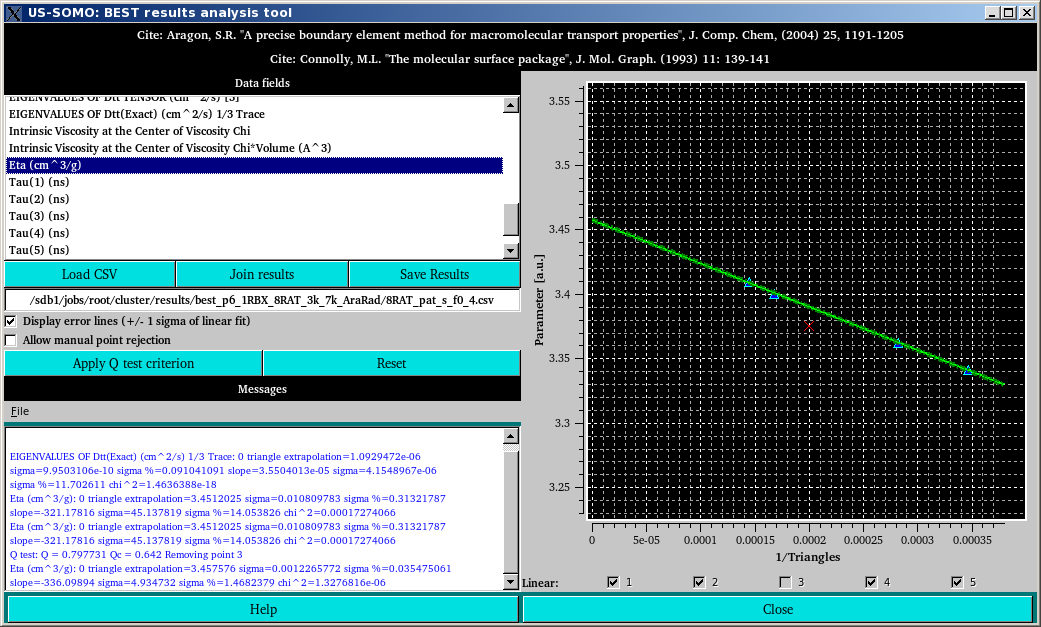Click the CSV file path field
The height and width of the screenshot is (627, 1041).
pyautogui.click(x=262, y=299)
